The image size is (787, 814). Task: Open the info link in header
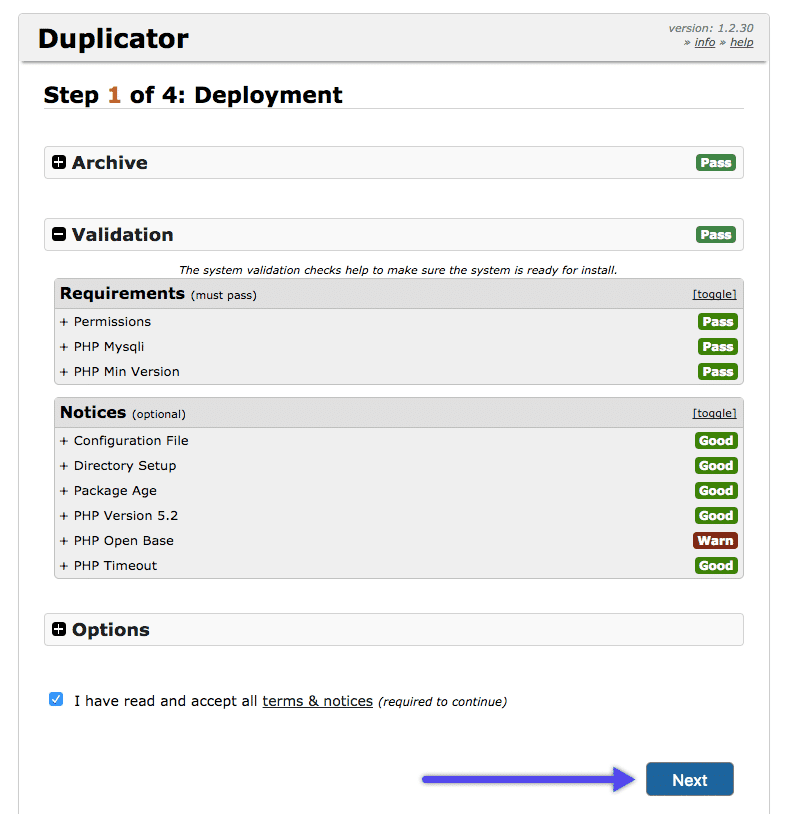[704, 43]
